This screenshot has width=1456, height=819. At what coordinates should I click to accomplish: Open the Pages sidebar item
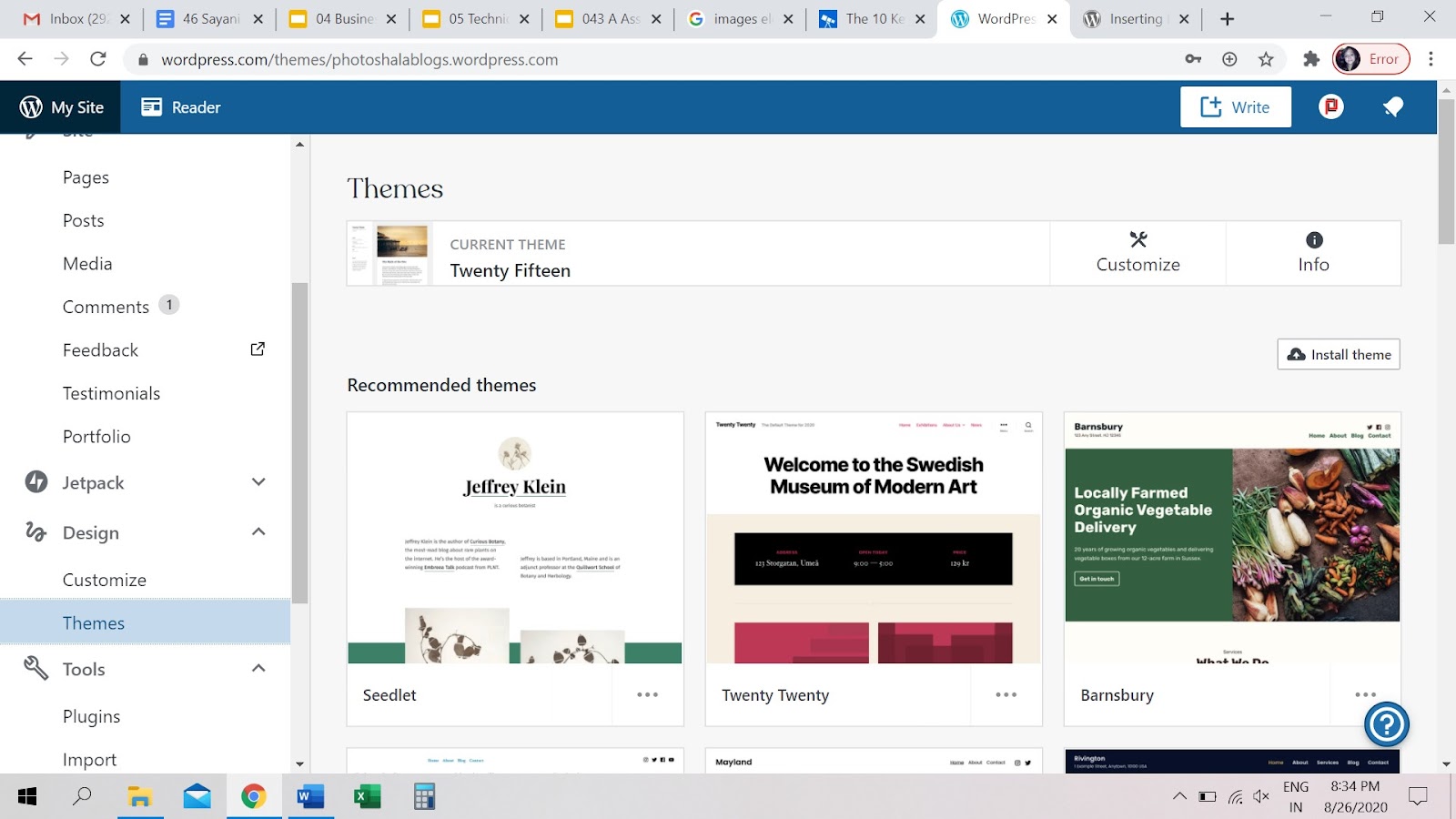(86, 177)
